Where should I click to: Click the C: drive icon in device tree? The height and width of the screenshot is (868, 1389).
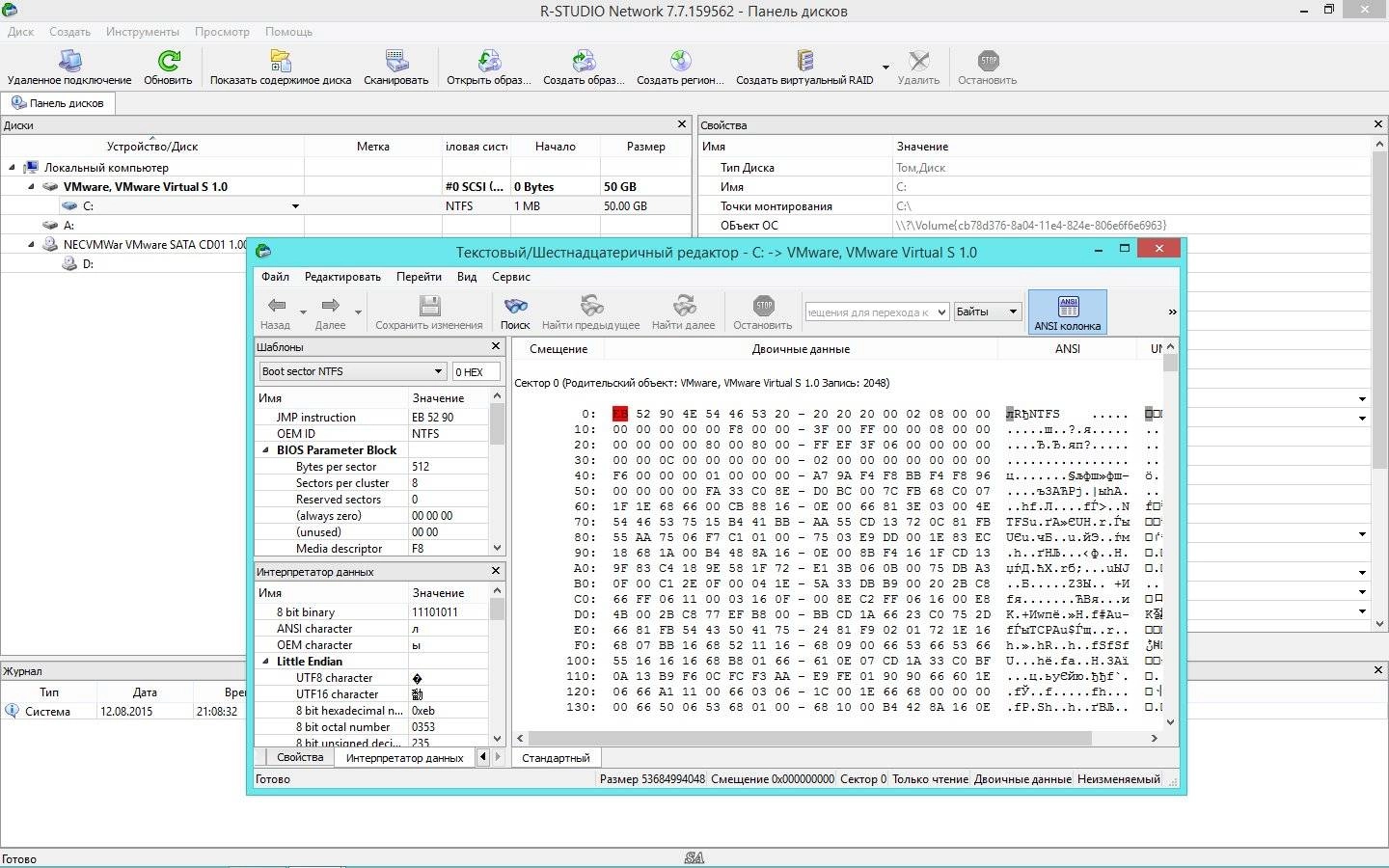69,205
